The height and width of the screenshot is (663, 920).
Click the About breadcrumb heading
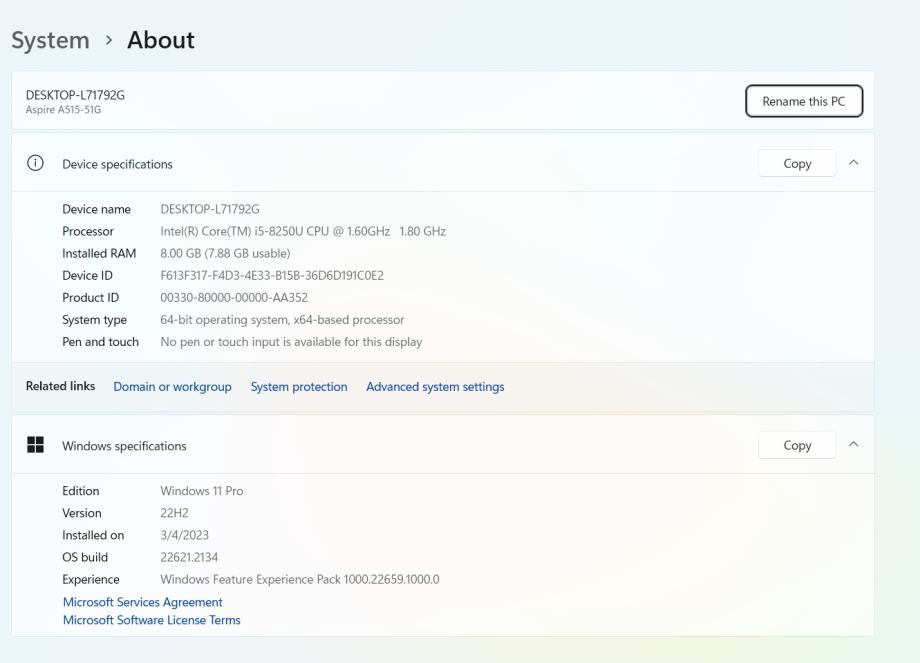tap(160, 40)
